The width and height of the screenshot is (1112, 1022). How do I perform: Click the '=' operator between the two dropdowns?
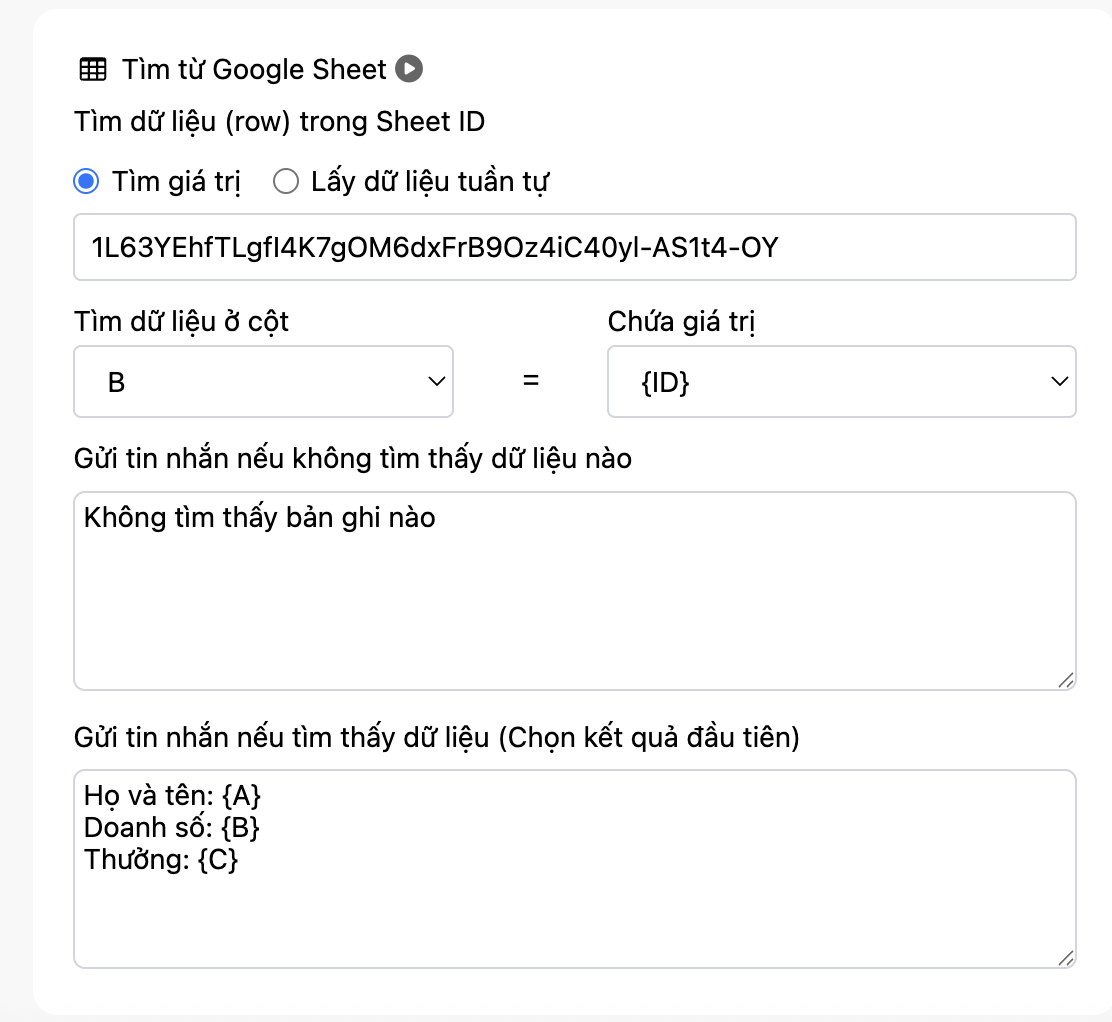pos(531,381)
